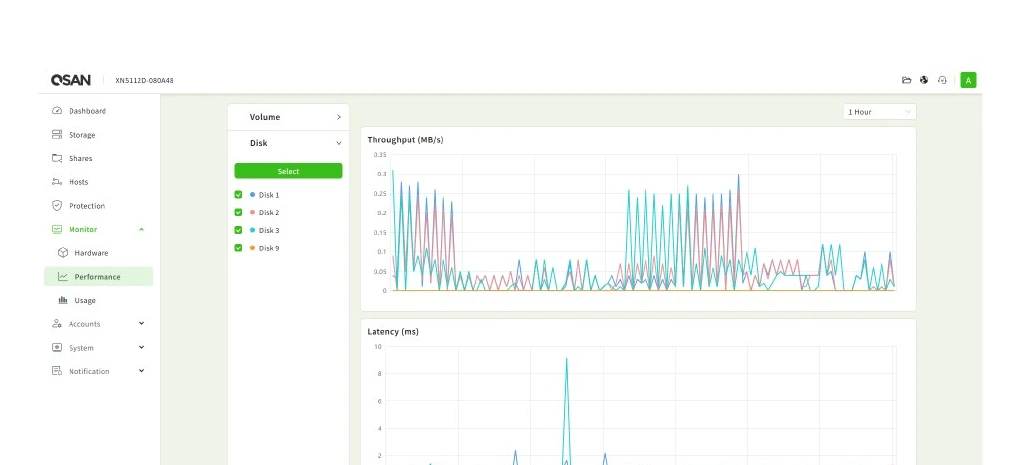Click the QSAN logo

pos(70,80)
